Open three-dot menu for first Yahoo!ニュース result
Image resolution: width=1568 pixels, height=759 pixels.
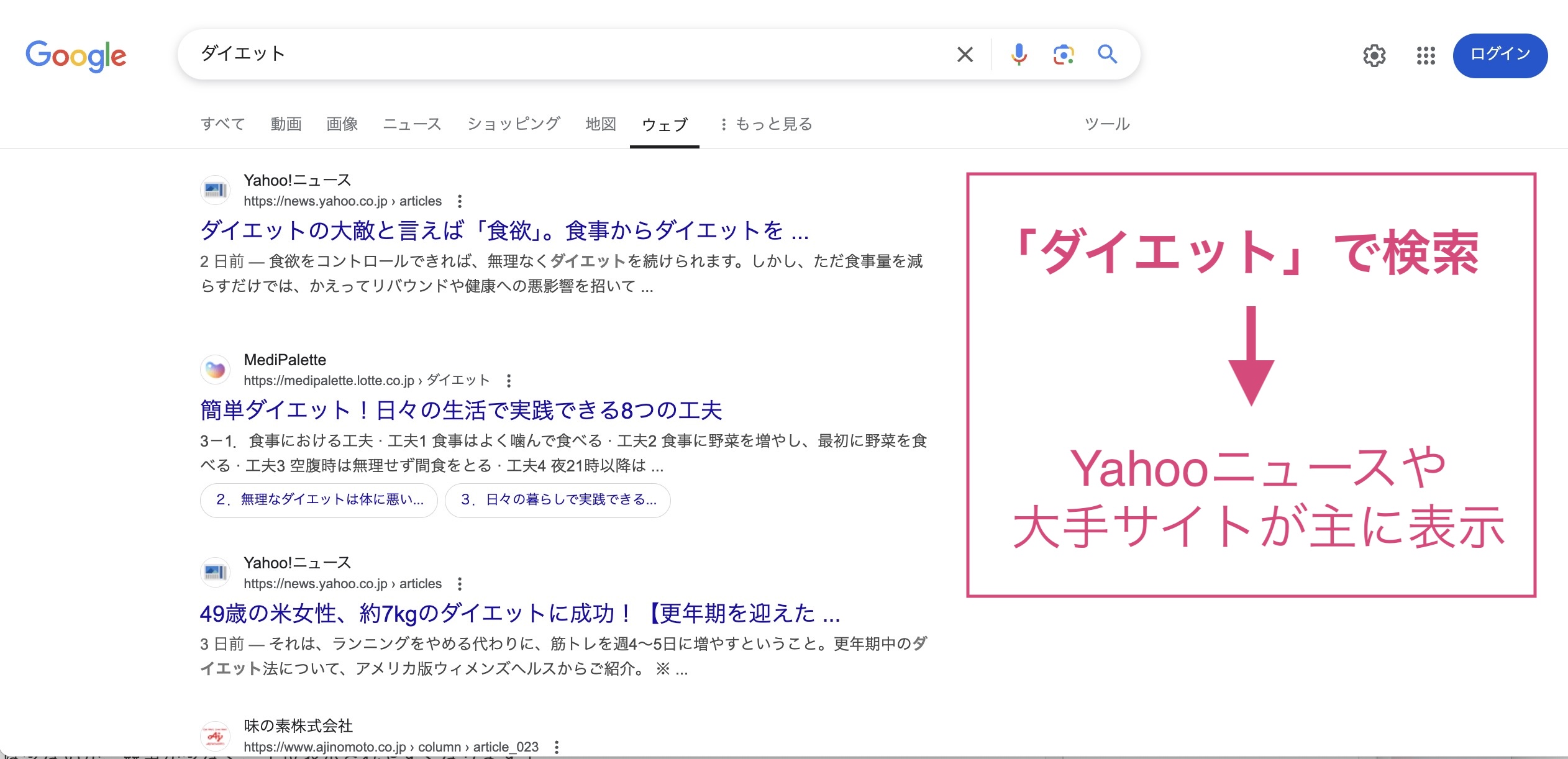coord(459,201)
